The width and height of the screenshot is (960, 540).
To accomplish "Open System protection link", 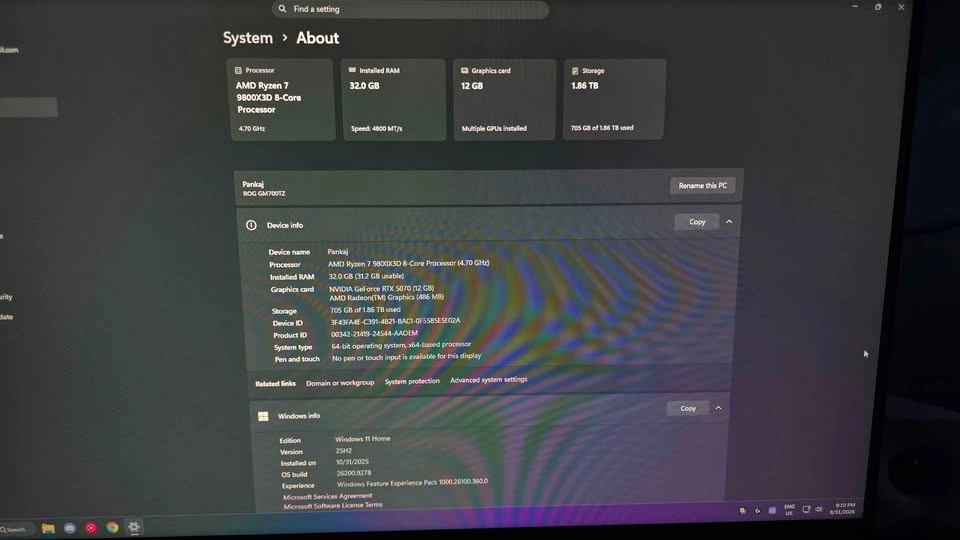I will tap(412, 381).
